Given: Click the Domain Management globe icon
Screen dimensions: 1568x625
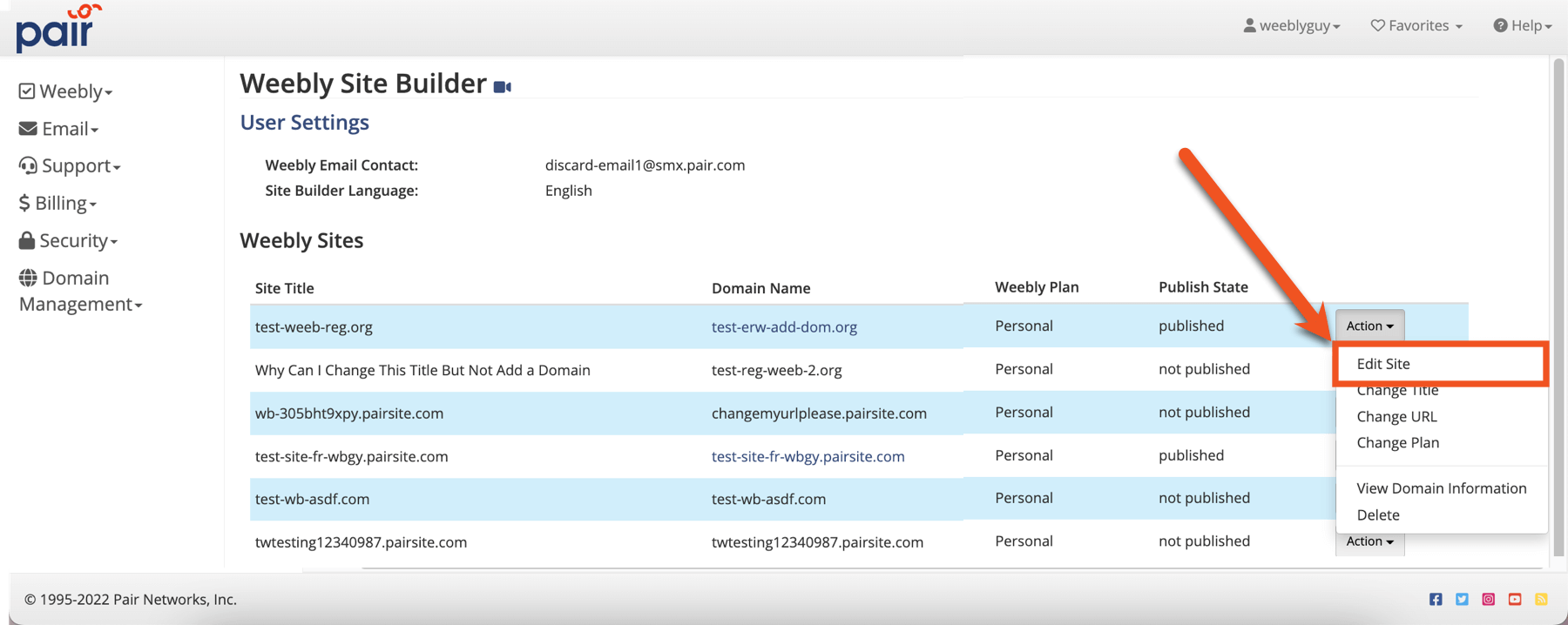Looking at the screenshot, I should (x=28, y=278).
